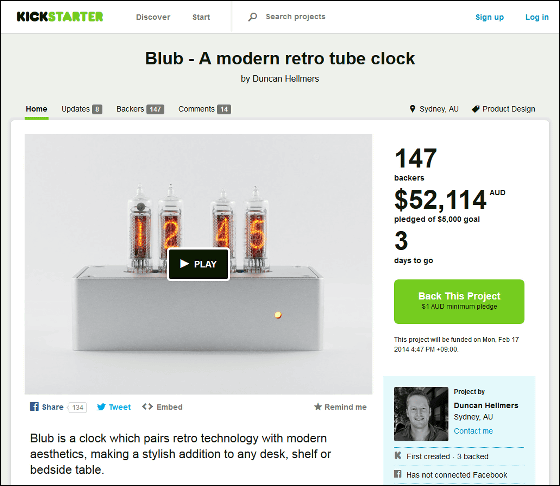Click the Back This Project button
560x486 pixels.
coord(459,301)
